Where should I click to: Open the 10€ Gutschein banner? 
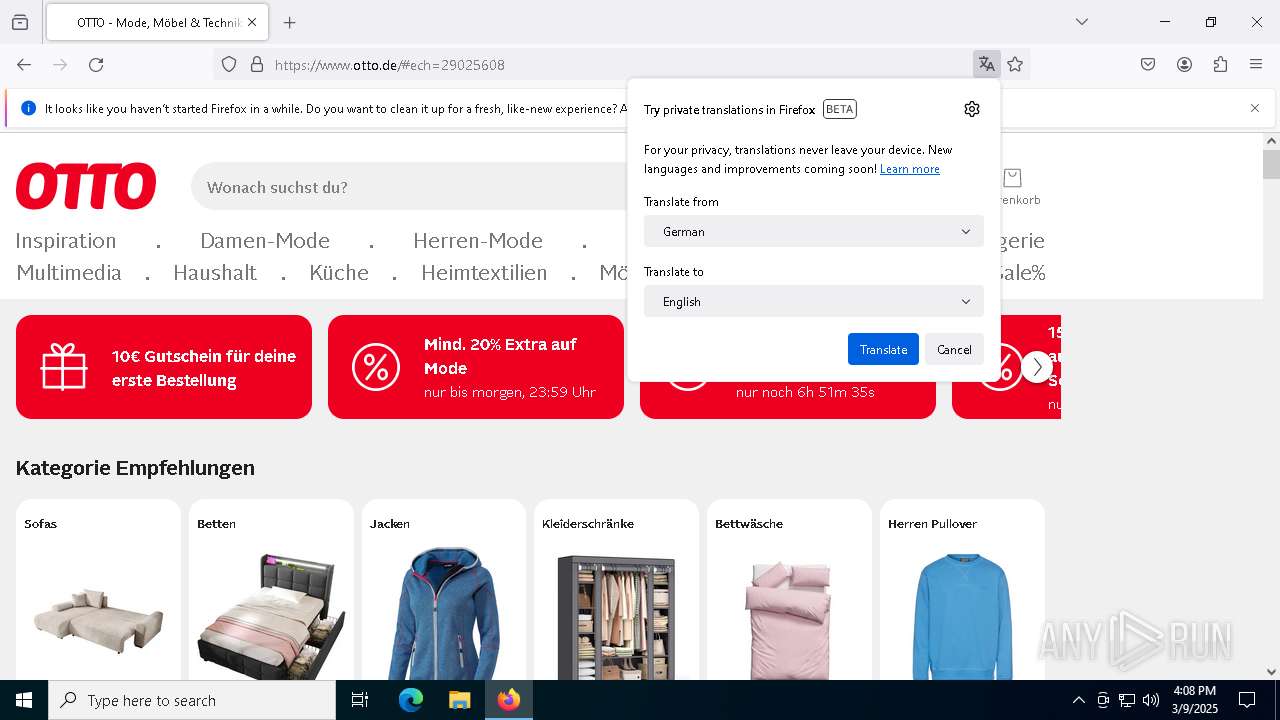click(164, 367)
